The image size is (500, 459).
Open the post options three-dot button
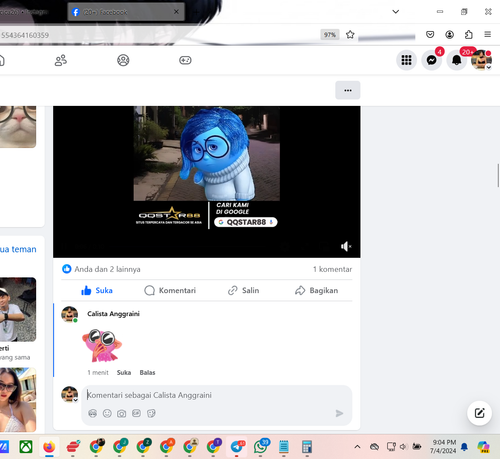348,90
